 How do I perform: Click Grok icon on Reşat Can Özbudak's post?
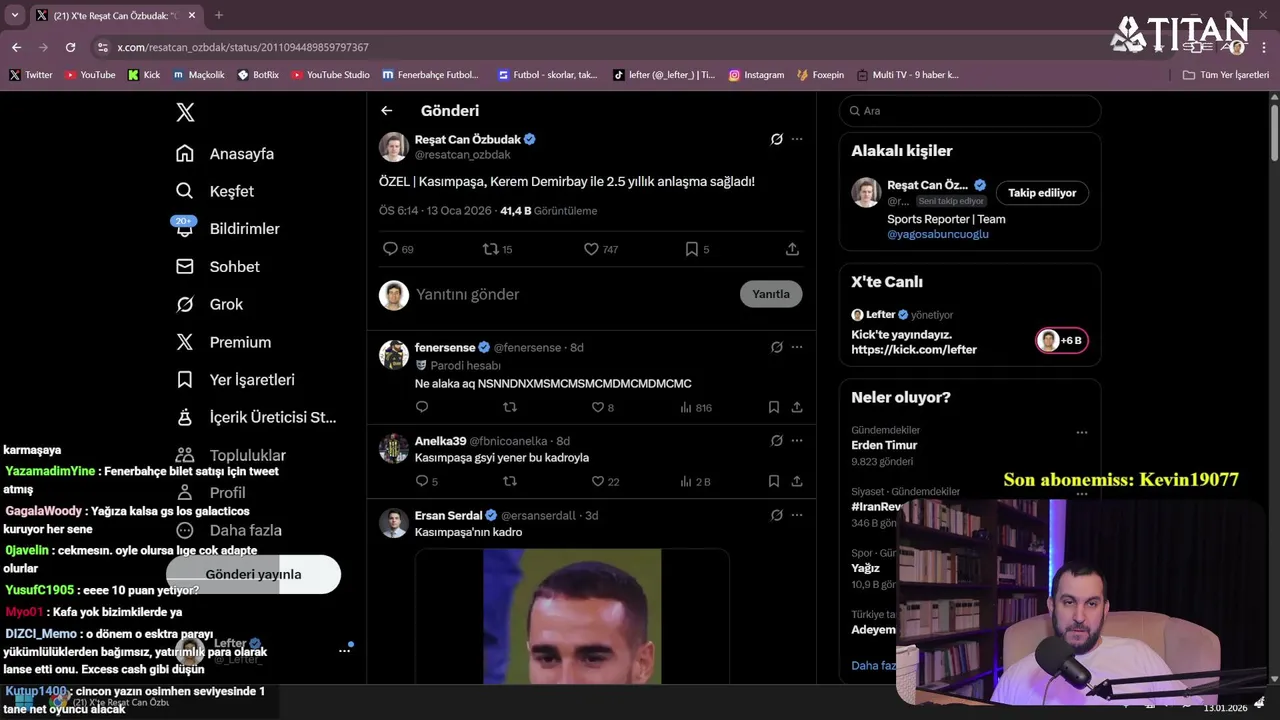776,139
